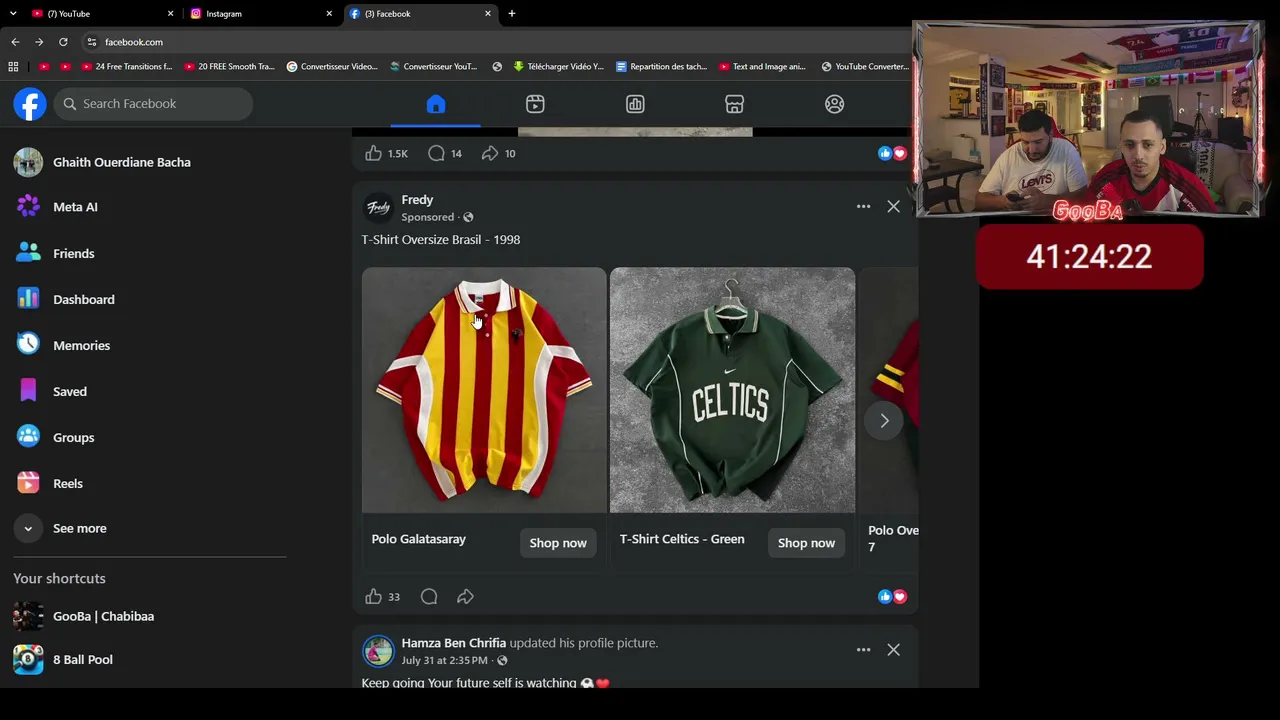
Task: Open the July 31 at 2:35 PM timestamp
Action: (445, 661)
